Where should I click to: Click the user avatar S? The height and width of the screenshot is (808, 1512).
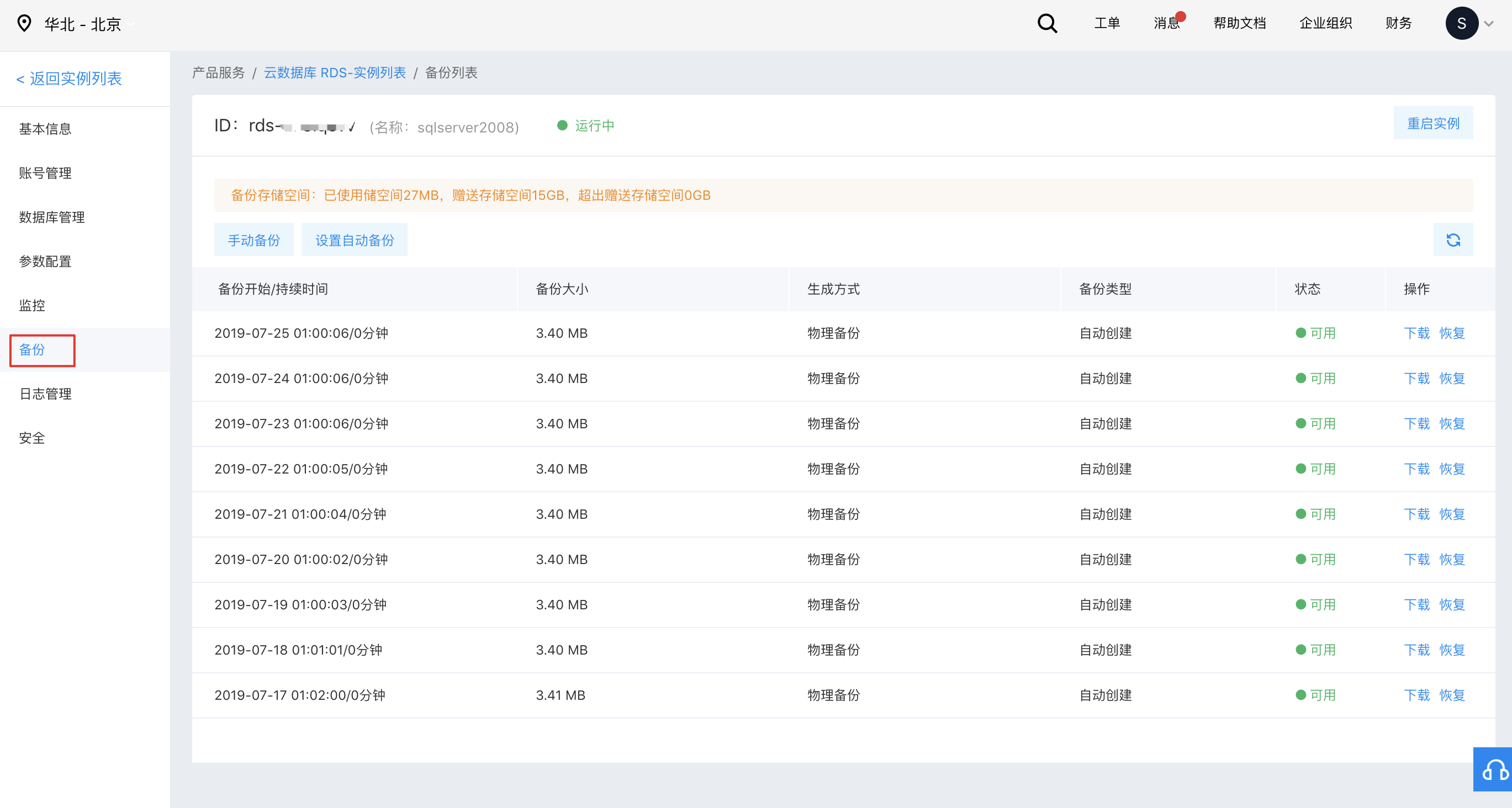pos(1462,24)
